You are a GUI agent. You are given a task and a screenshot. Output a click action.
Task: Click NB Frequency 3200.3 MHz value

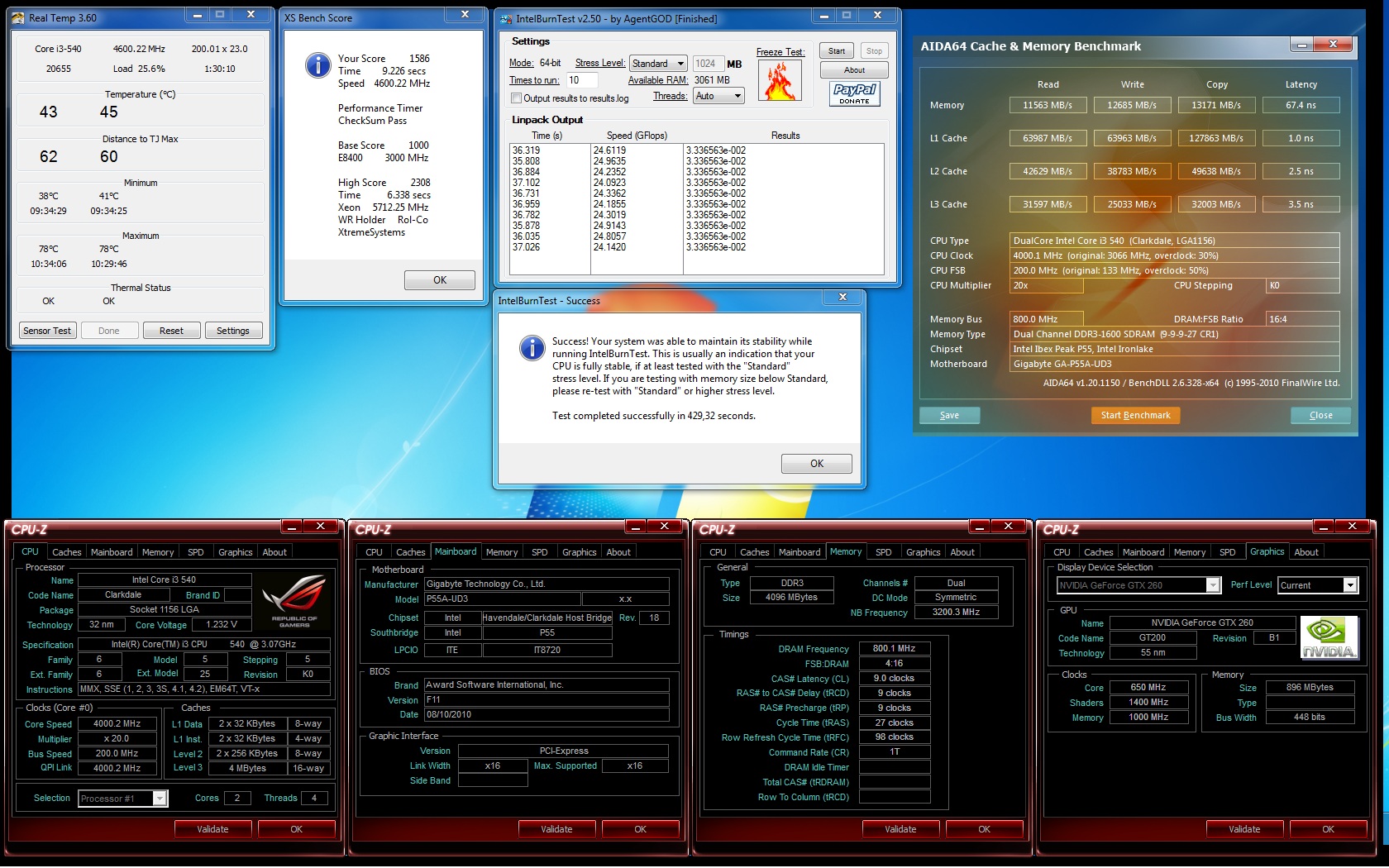(956, 613)
